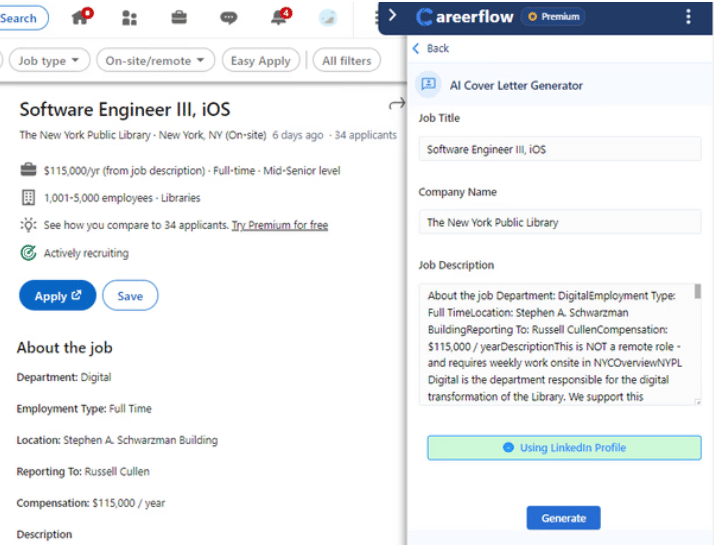Click the salary briefcase icon
This screenshot has width=714, height=554.
click(28, 170)
